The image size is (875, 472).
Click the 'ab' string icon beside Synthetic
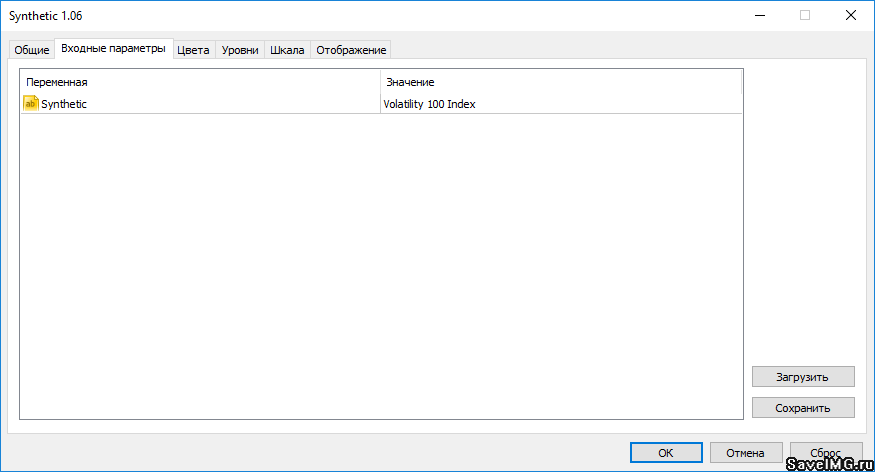[x=30, y=103]
